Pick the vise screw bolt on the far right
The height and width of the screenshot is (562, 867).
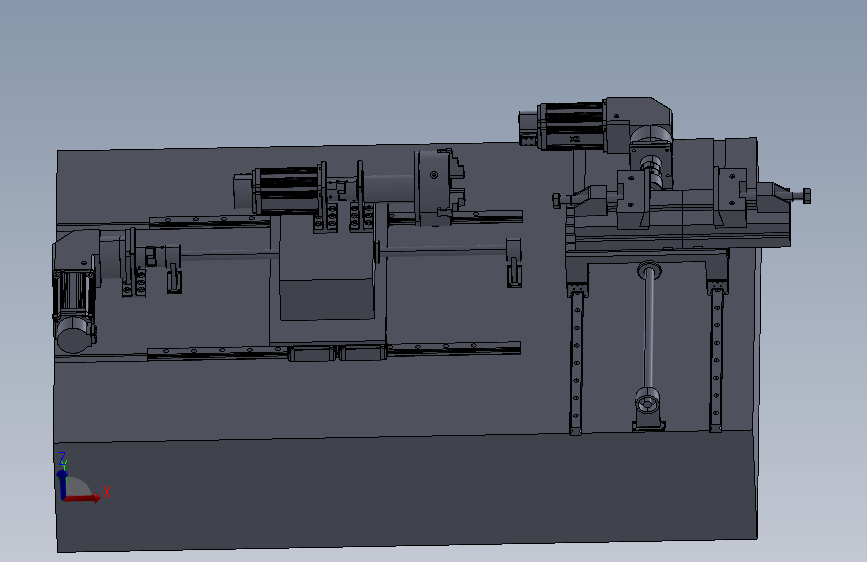[x=800, y=196]
